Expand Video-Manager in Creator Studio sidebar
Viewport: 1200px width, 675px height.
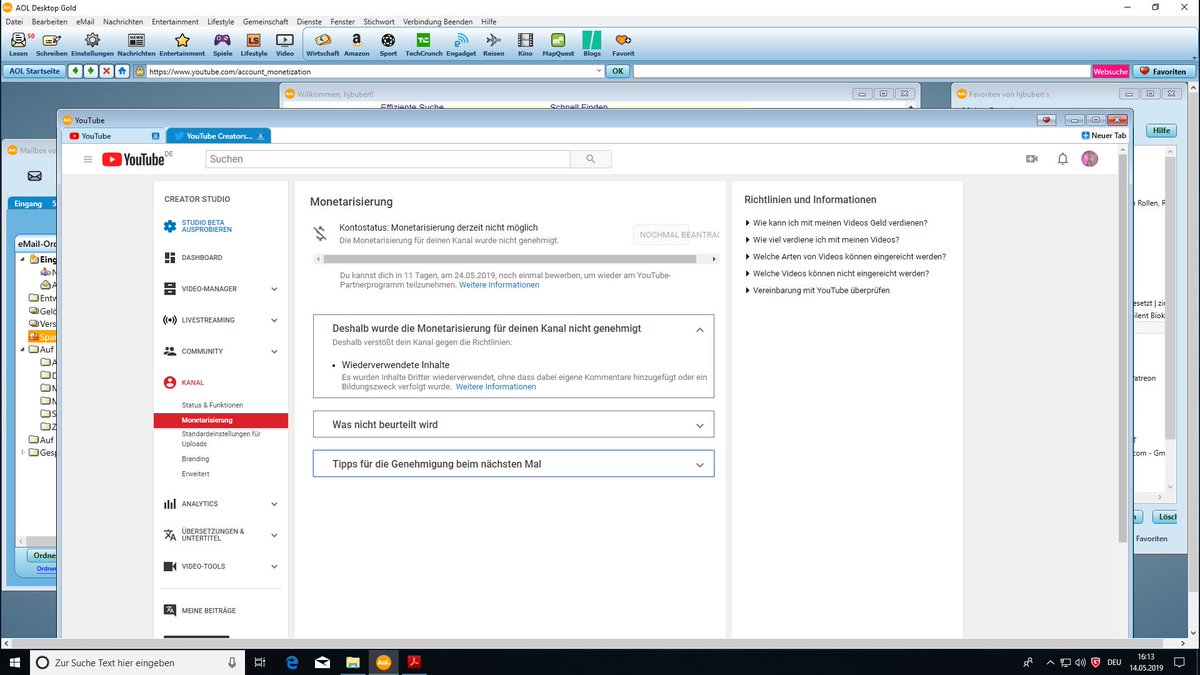tap(274, 289)
